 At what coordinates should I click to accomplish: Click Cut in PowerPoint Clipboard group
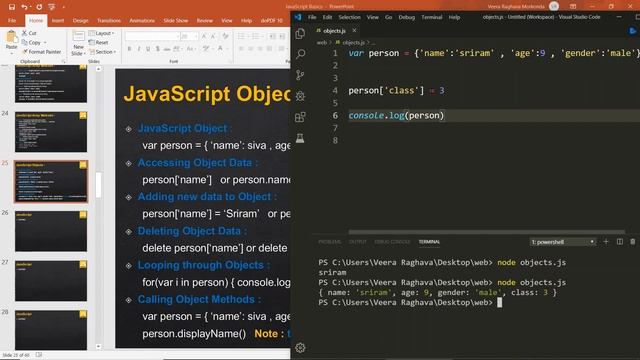[29, 33]
